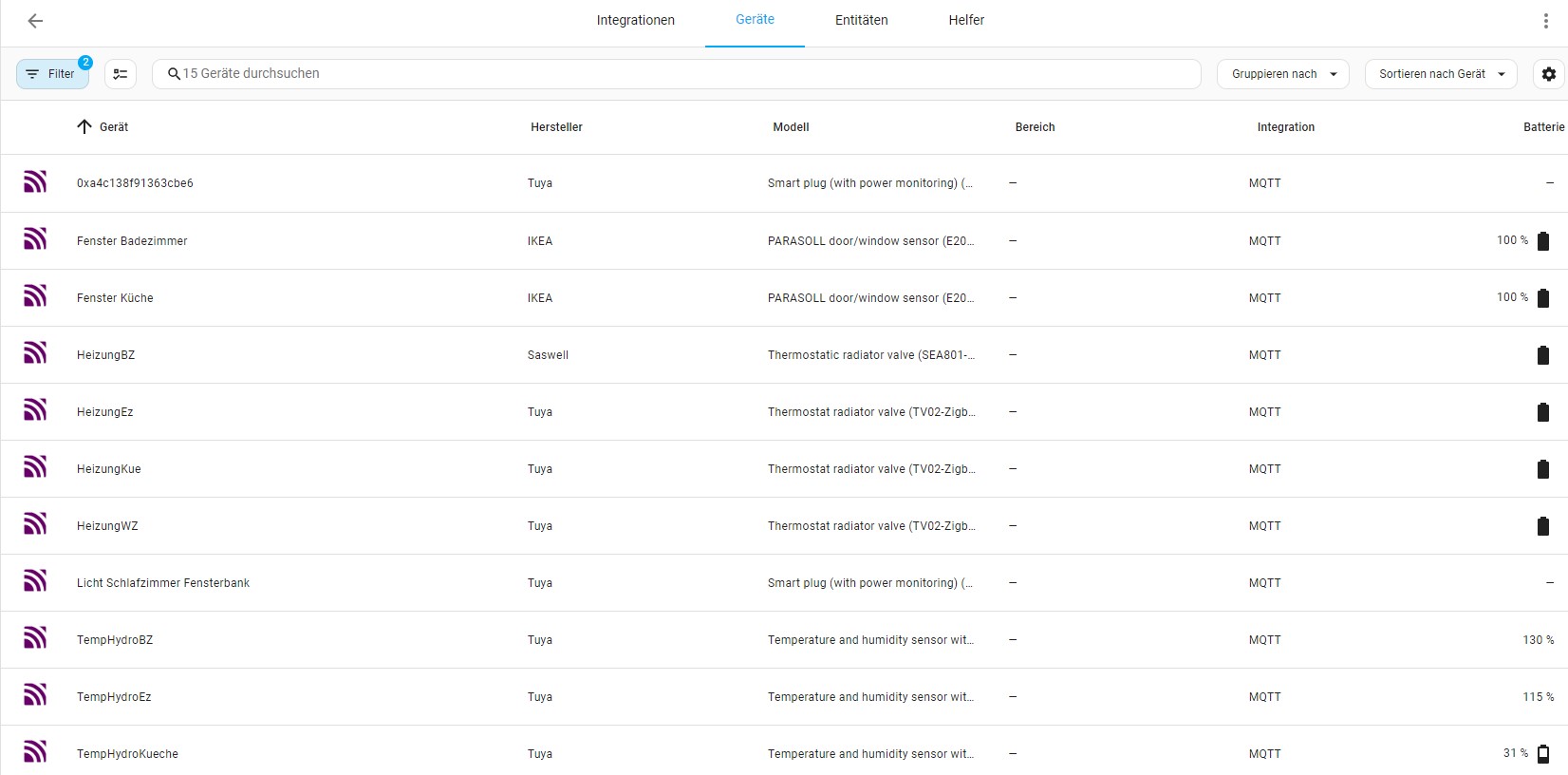Click MQTT icon of HeizungKue row
1568x775 pixels.
coord(35,466)
